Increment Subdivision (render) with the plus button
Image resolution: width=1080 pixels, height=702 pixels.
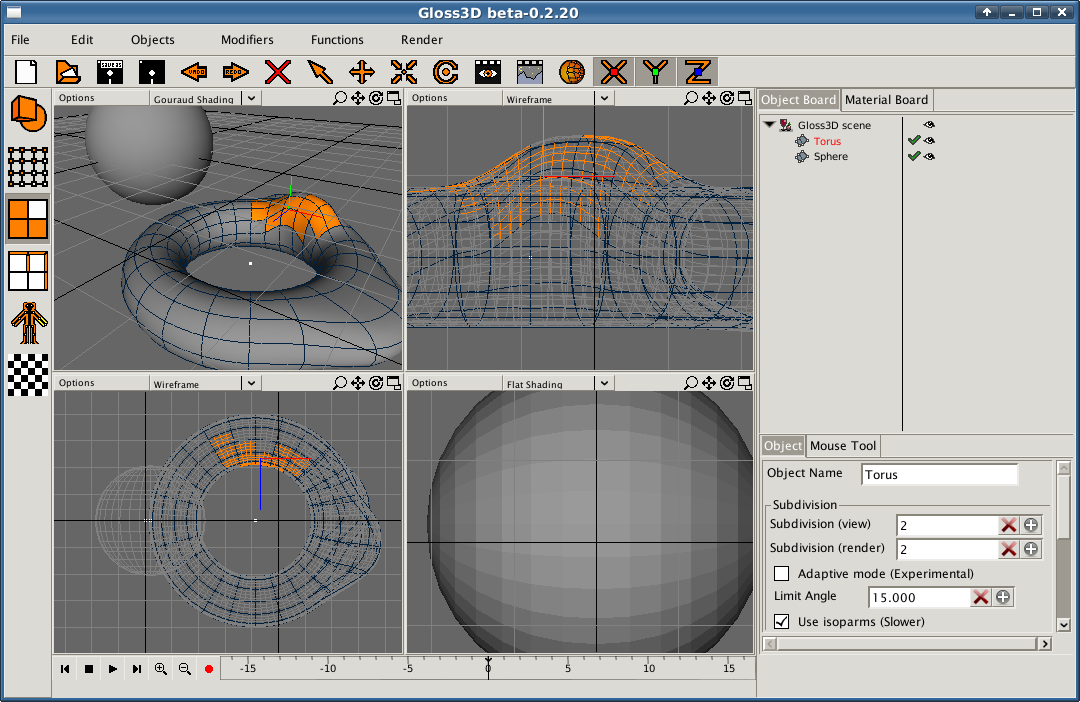point(1031,549)
